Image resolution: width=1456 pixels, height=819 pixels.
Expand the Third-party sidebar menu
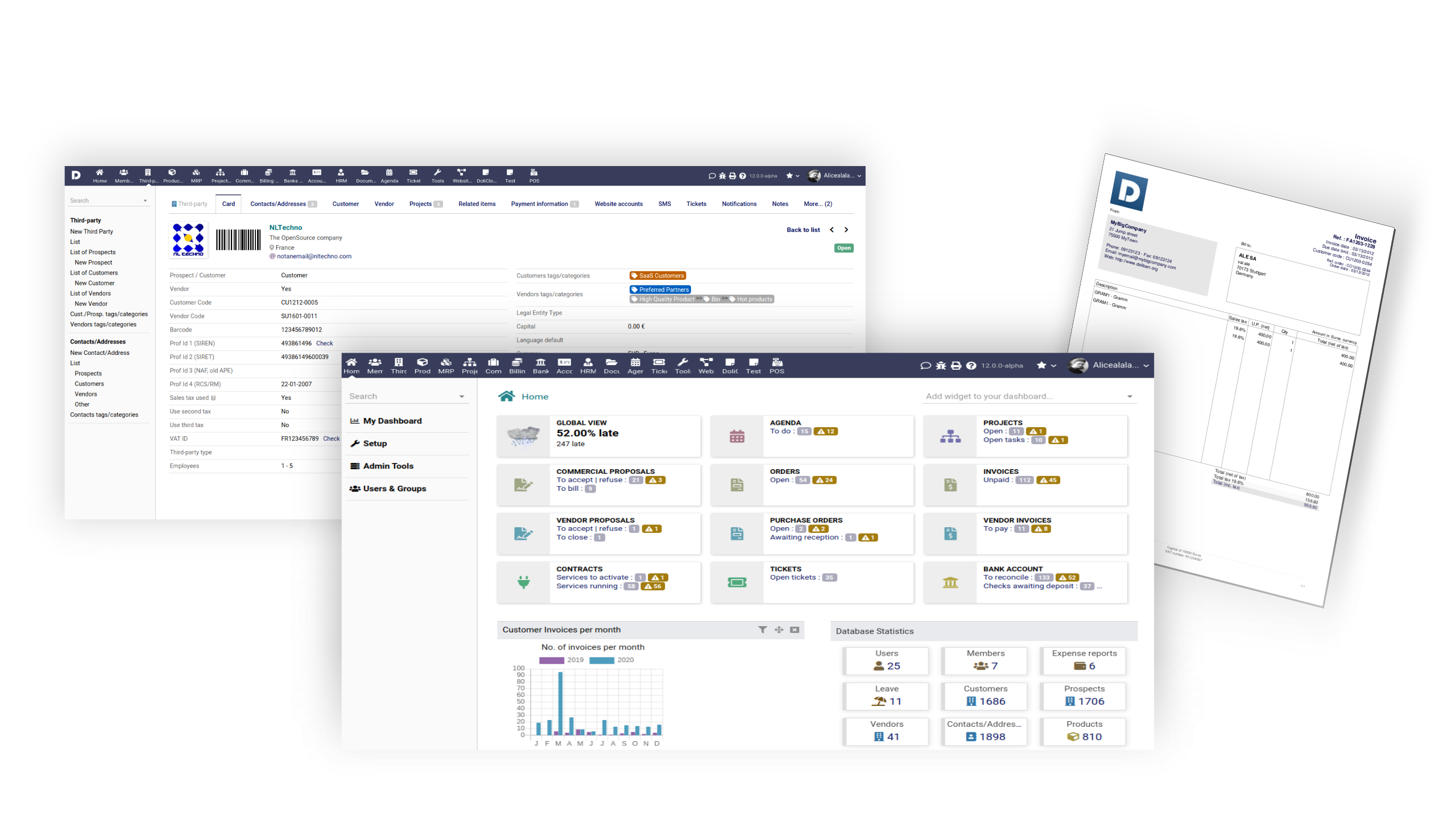click(85, 220)
